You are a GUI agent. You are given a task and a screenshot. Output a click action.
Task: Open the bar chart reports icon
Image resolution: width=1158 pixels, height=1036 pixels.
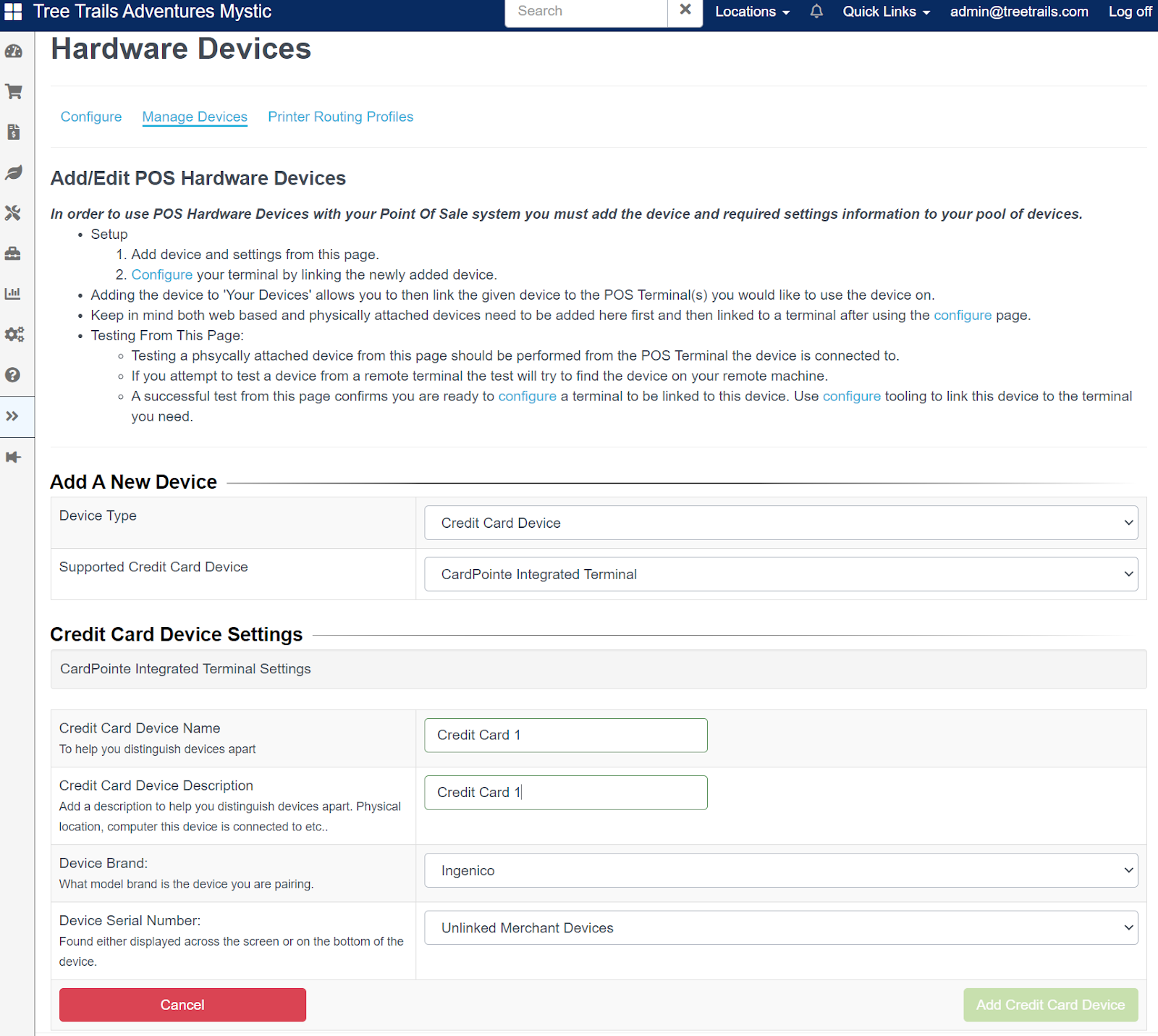pyautogui.click(x=14, y=294)
